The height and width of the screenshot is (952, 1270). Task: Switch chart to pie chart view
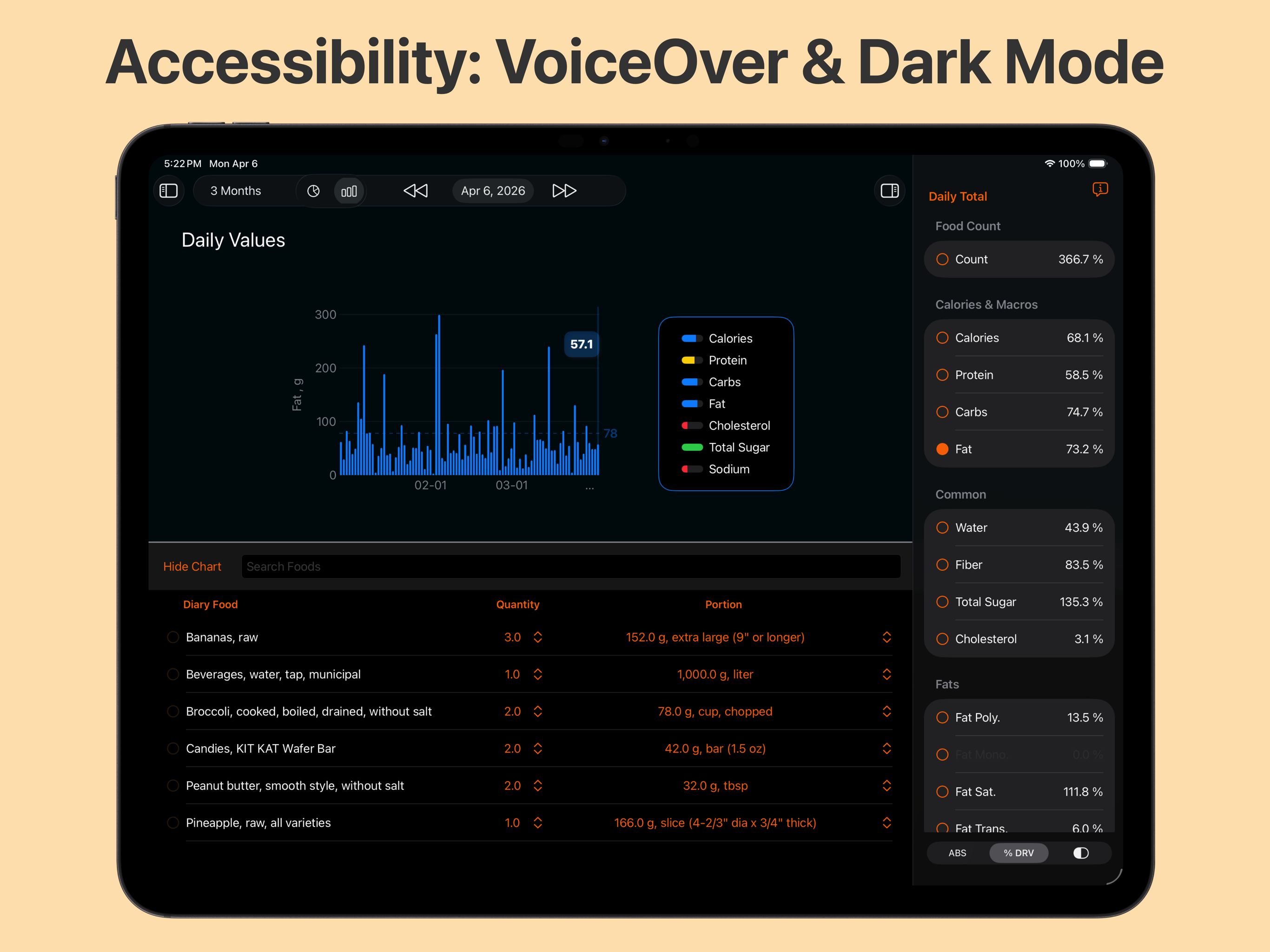tap(313, 191)
